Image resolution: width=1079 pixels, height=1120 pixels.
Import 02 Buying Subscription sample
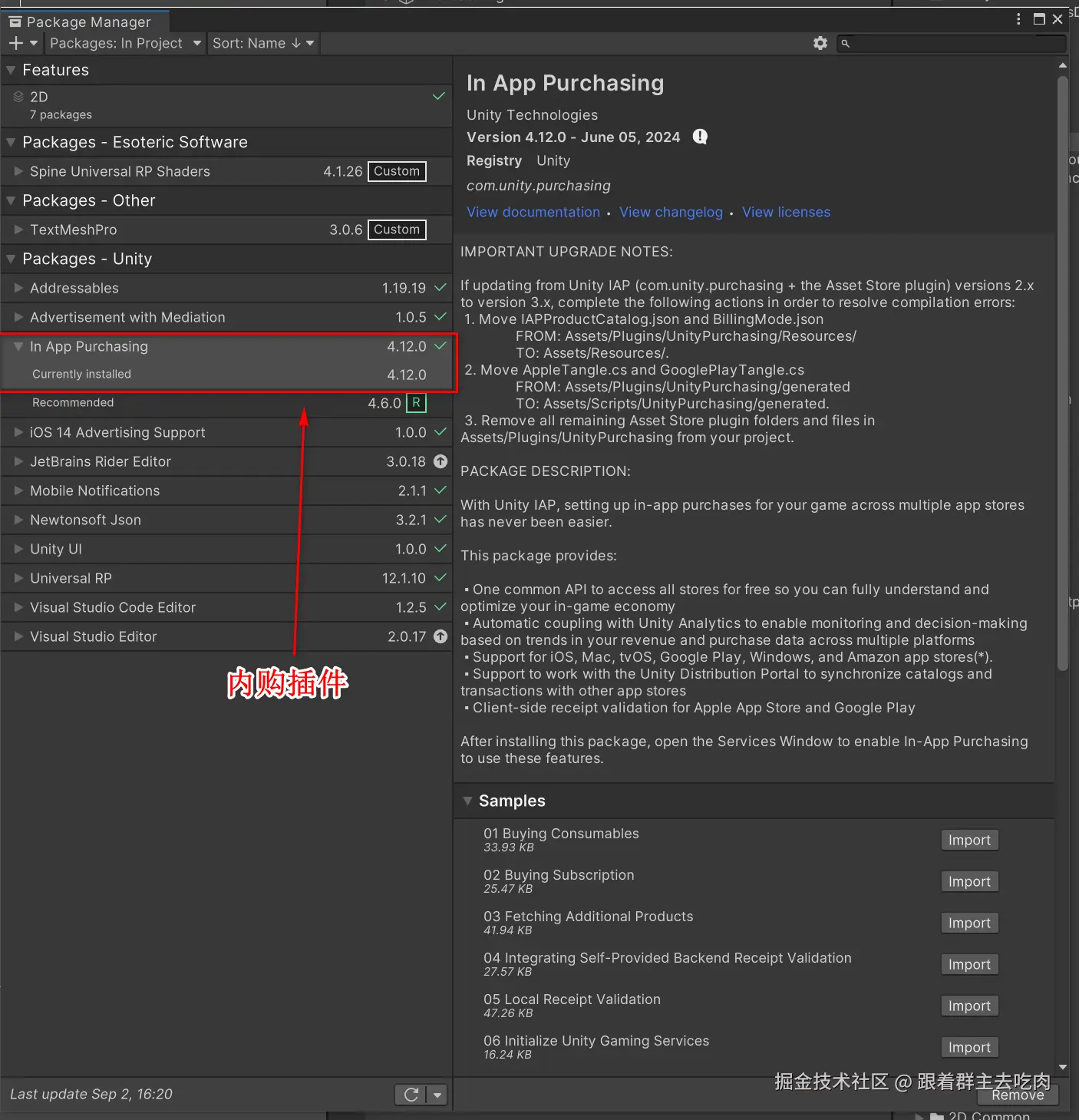(x=969, y=882)
